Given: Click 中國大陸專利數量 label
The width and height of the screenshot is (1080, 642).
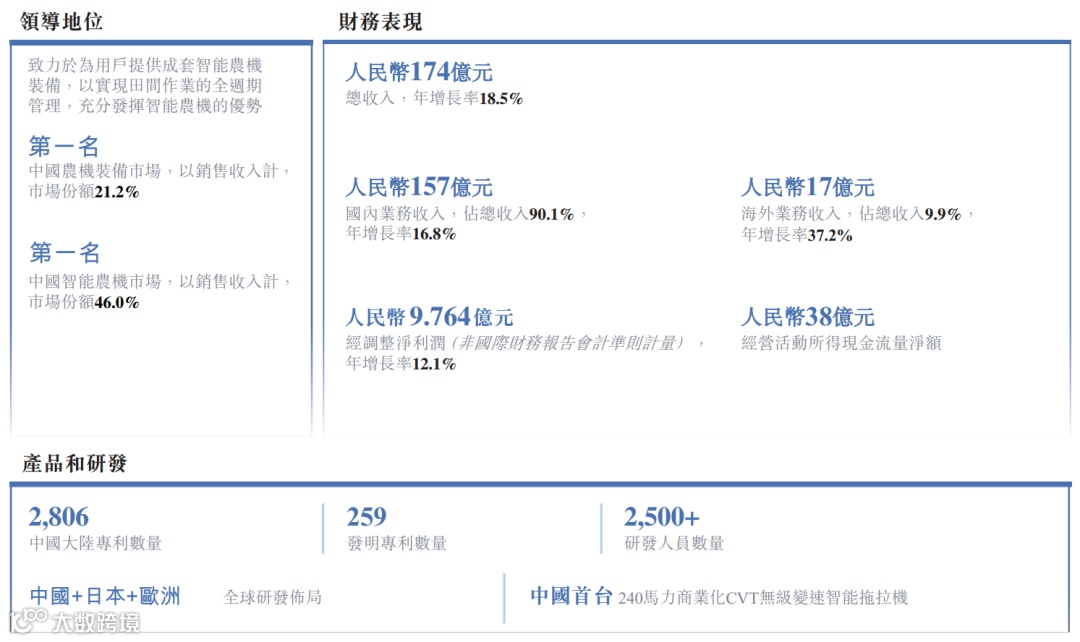Looking at the screenshot, I should pos(95,543).
